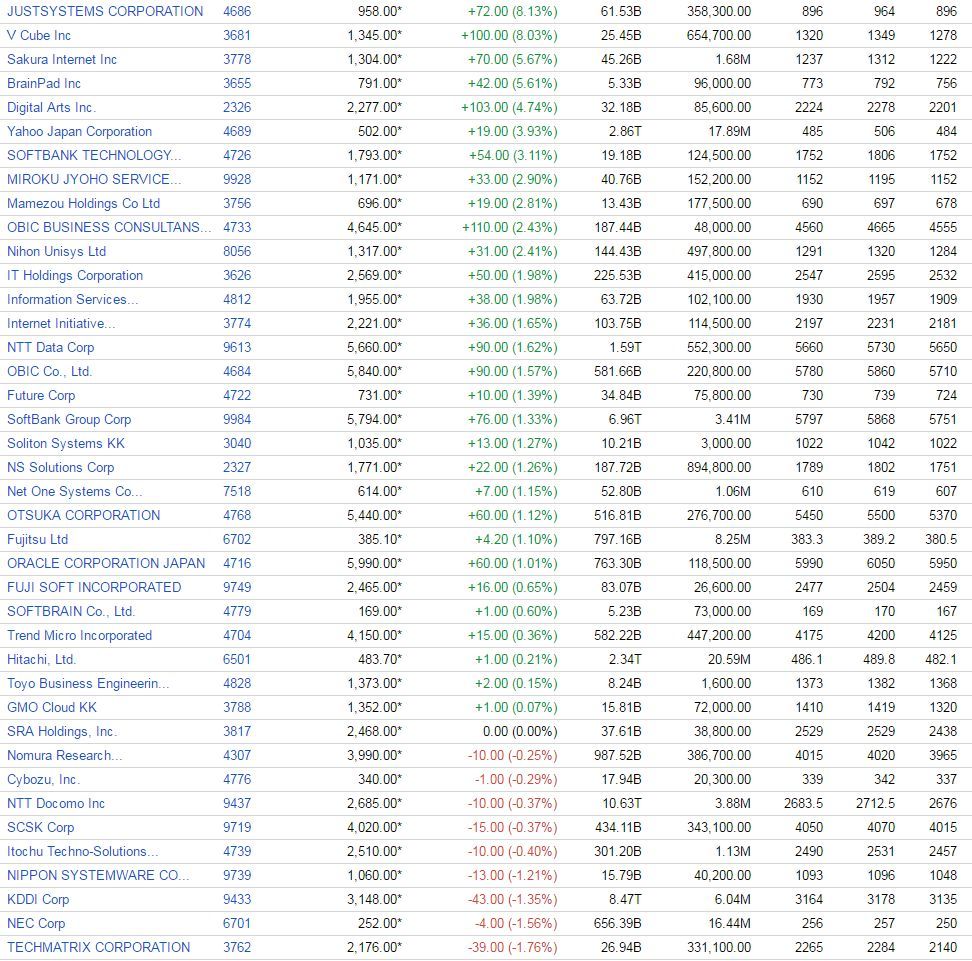Open SRA Holdings, Inc. link

[61, 732]
